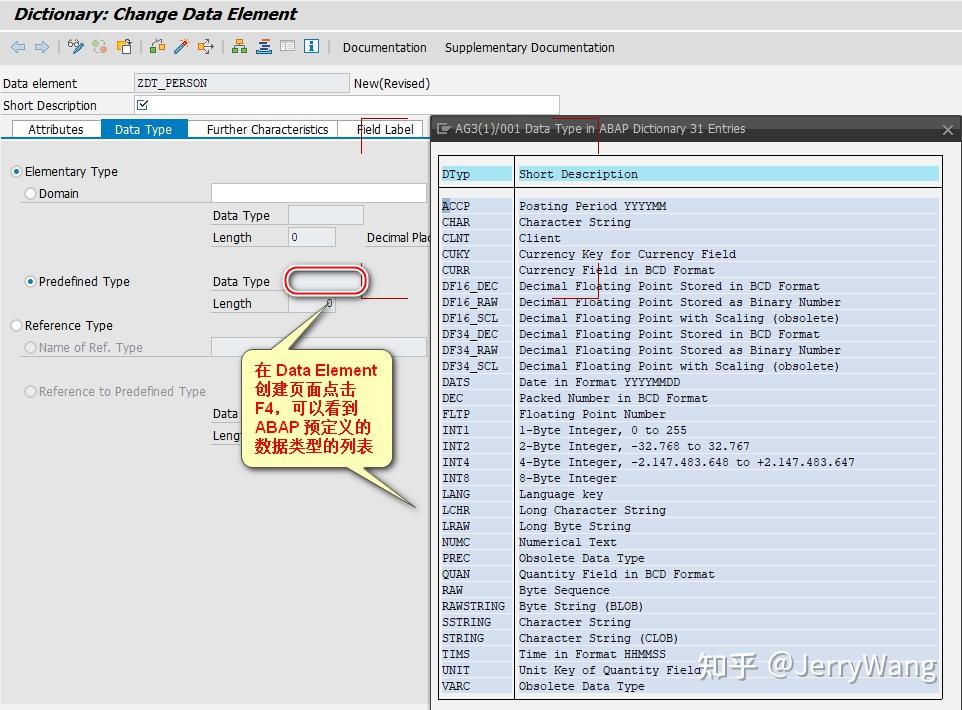Click the Other Object navigation icon

207,47
